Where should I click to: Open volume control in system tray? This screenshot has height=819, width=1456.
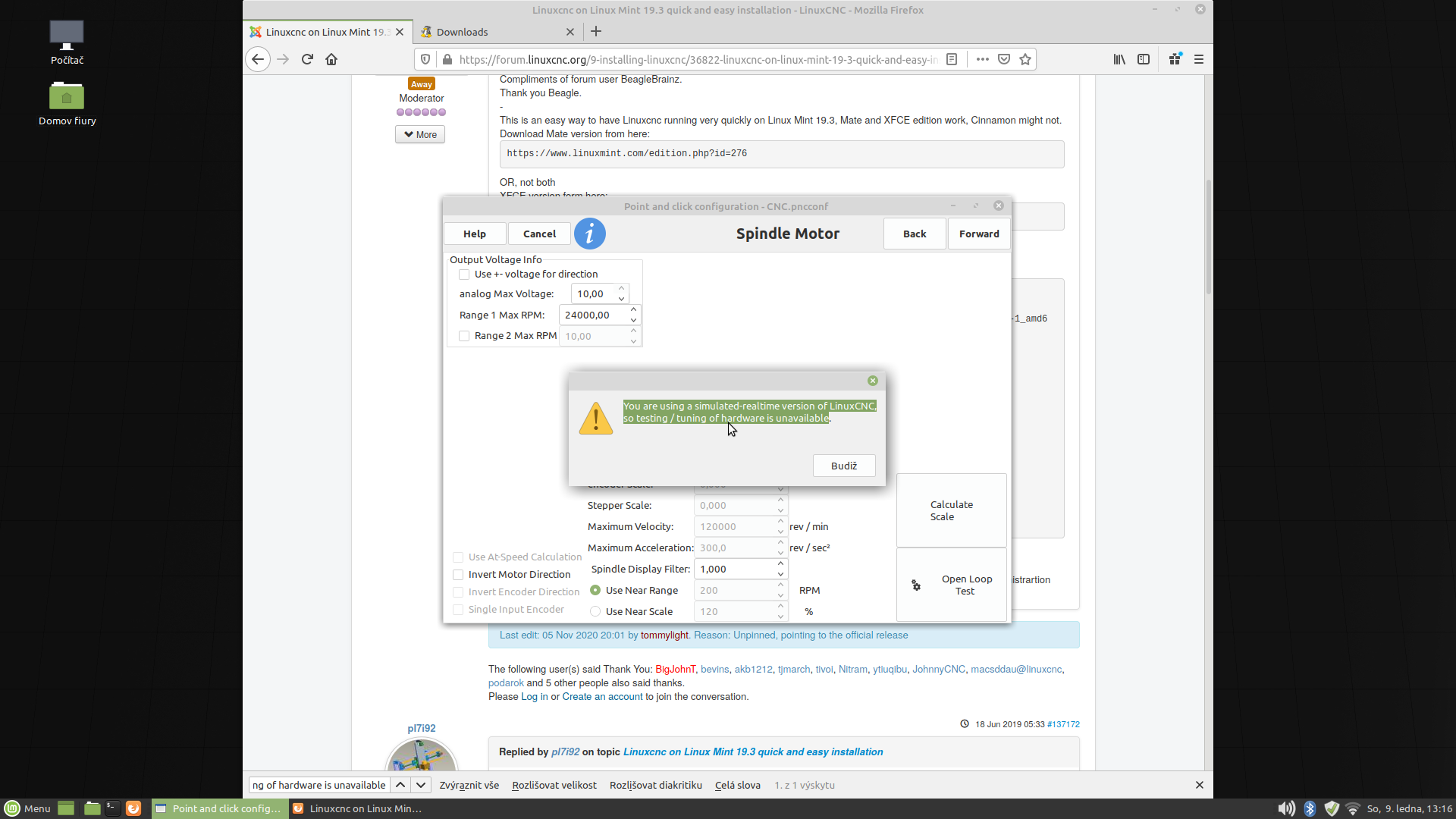pyautogui.click(x=1286, y=808)
